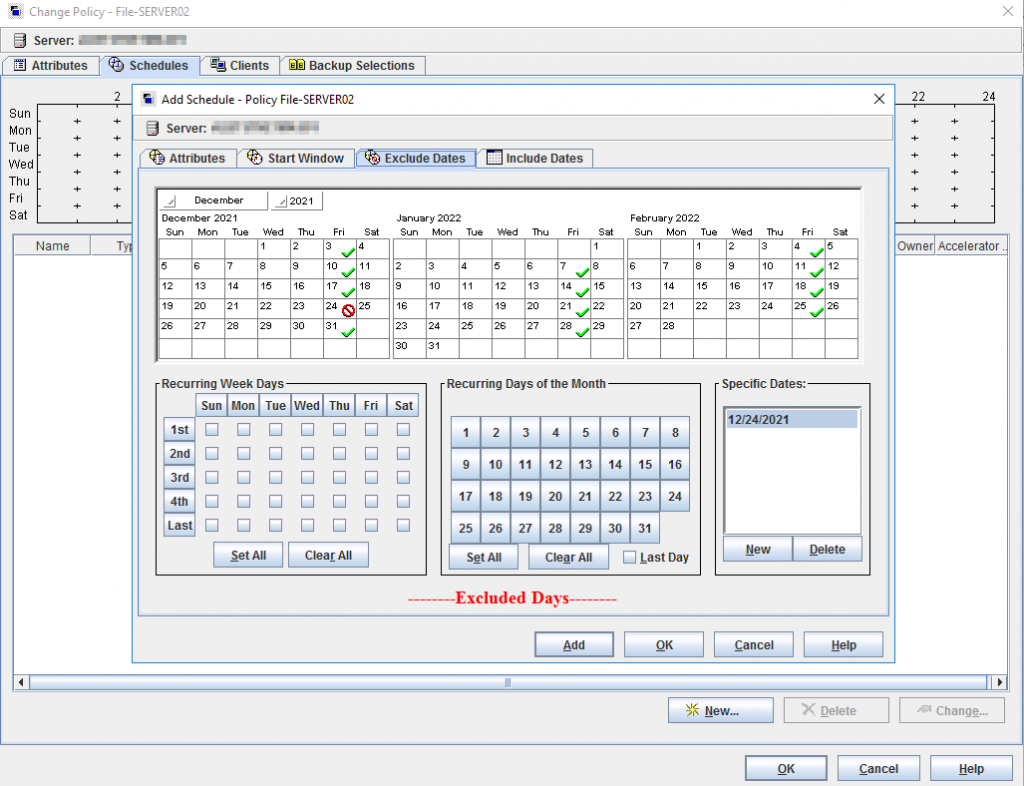The image size is (1024, 786).
Task: Click the yellow star New... button
Action: [720, 711]
